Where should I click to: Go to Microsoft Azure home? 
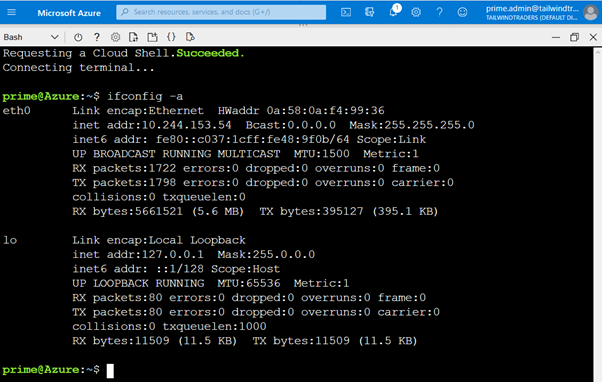click(x=69, y=13)
